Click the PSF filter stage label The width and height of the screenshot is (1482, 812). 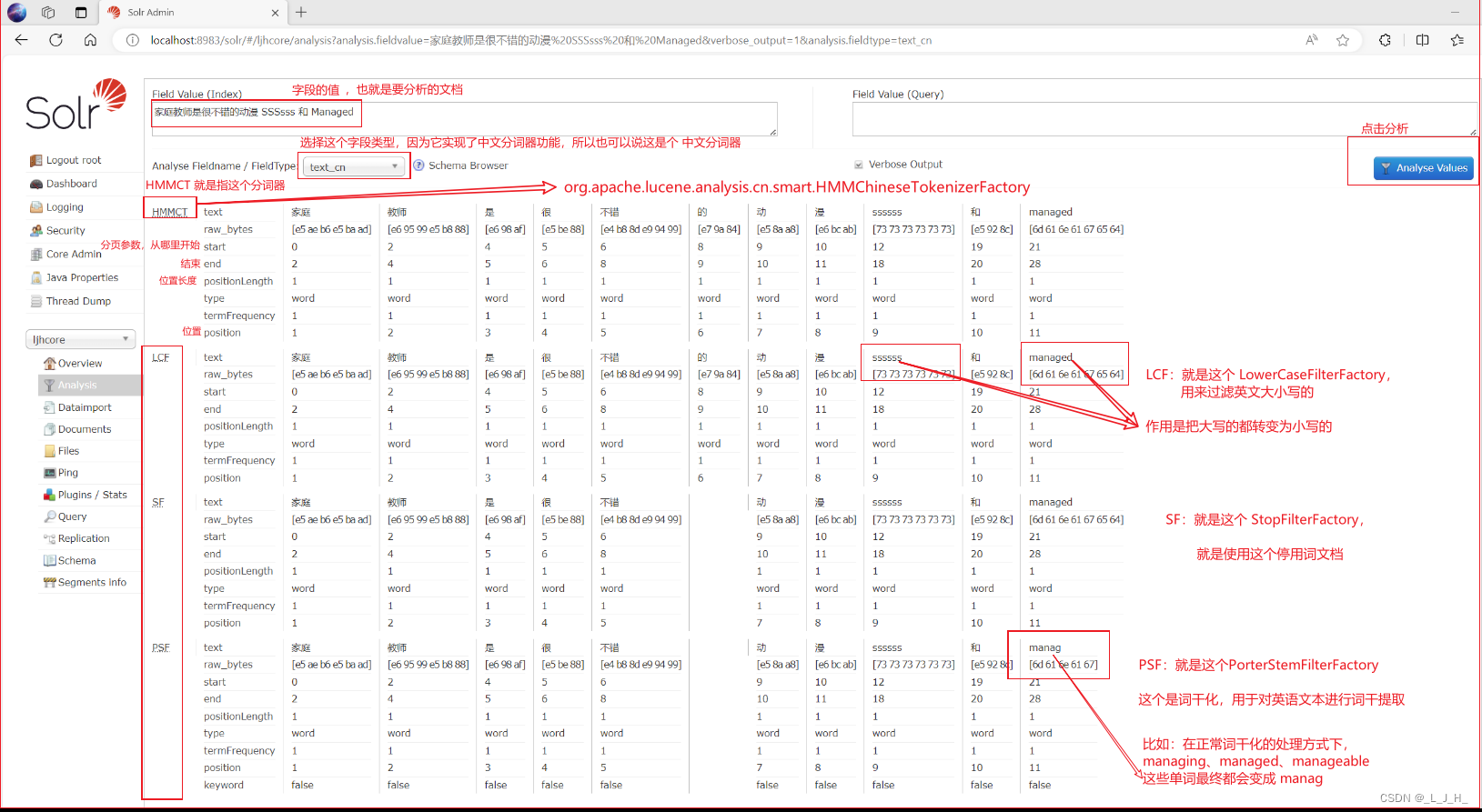pyautogui.click(x=161, y=647)
